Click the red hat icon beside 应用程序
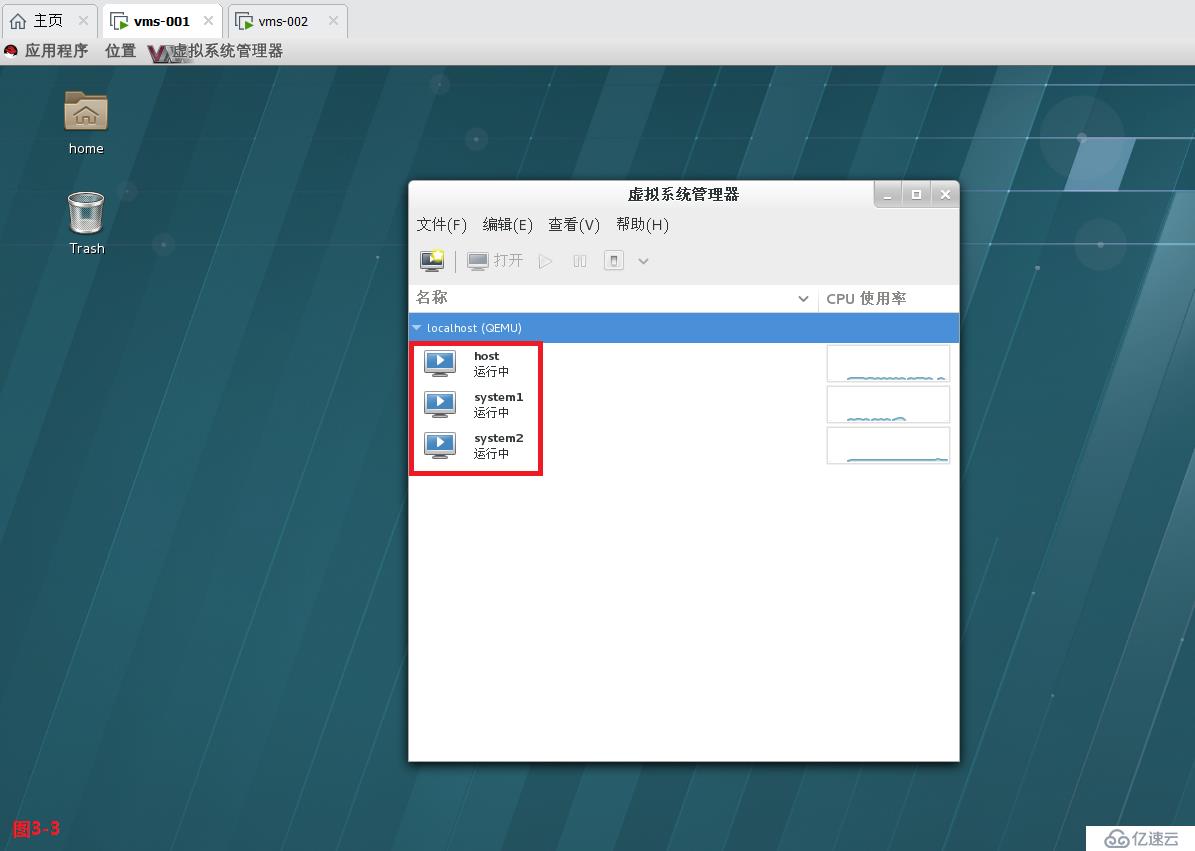The height and width of the screenshot is (851, 1195). click(x=11, y=51)
